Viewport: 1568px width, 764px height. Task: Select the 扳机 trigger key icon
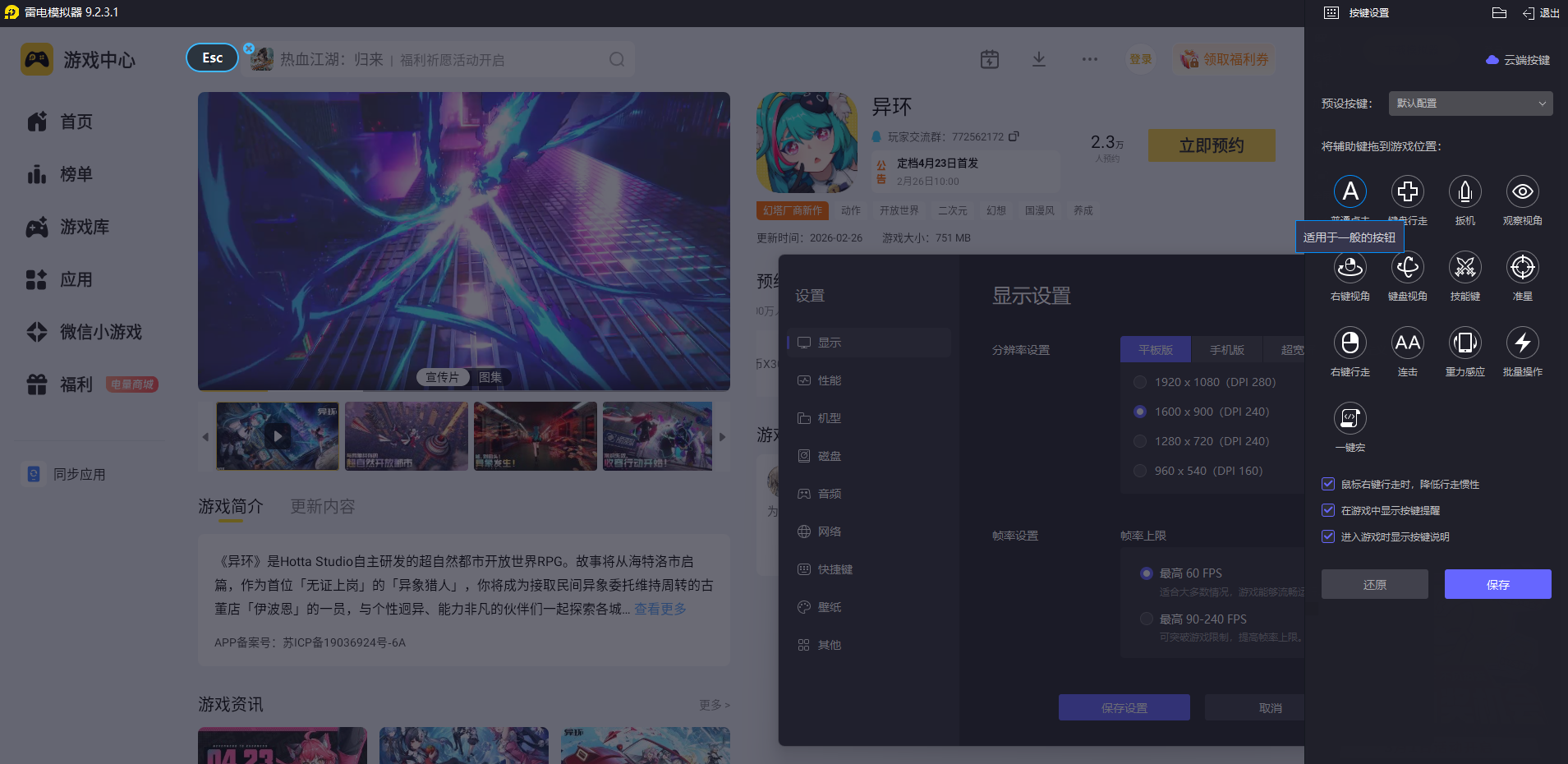(x=1465, y=192)
